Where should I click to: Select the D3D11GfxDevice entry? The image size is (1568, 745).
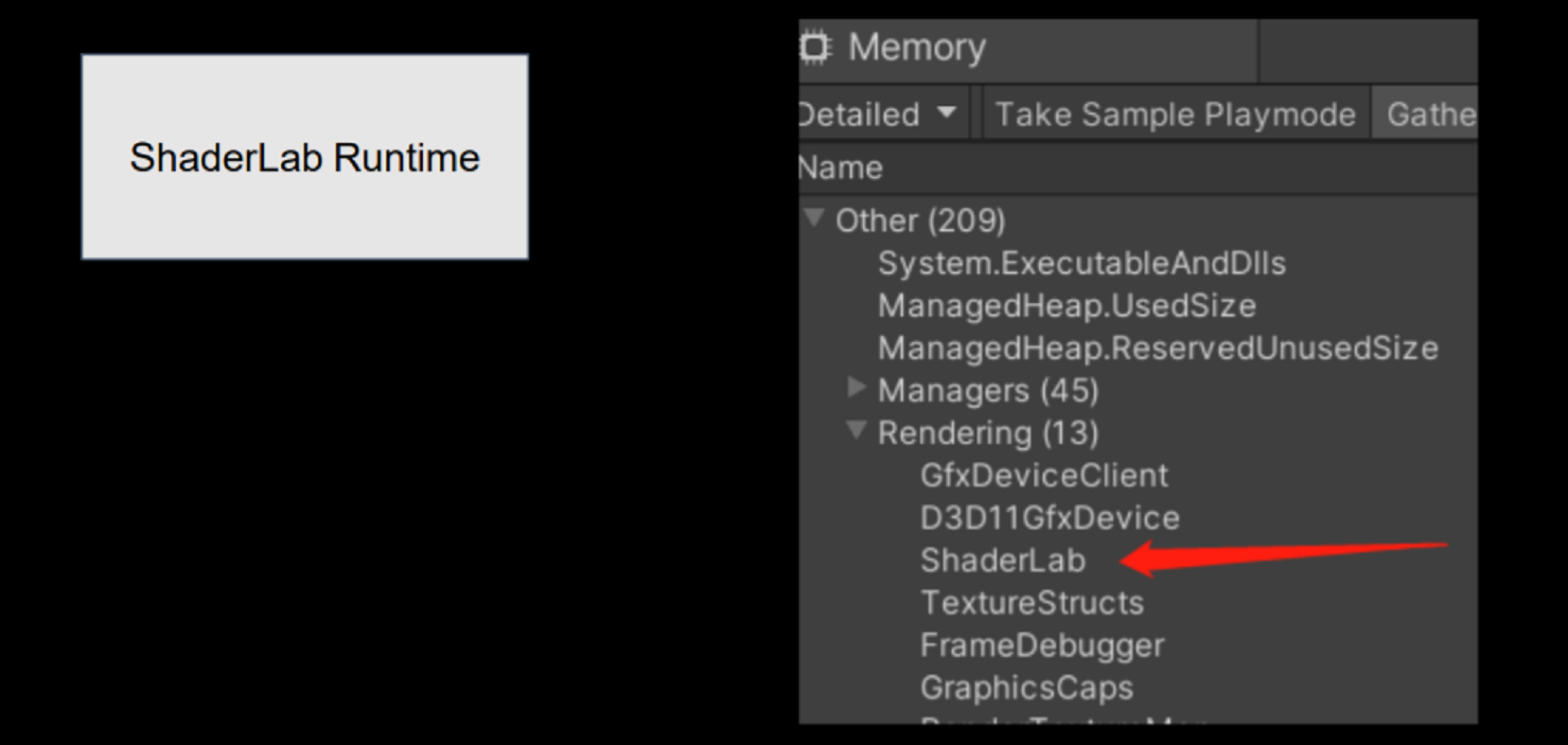point(1050,517)
